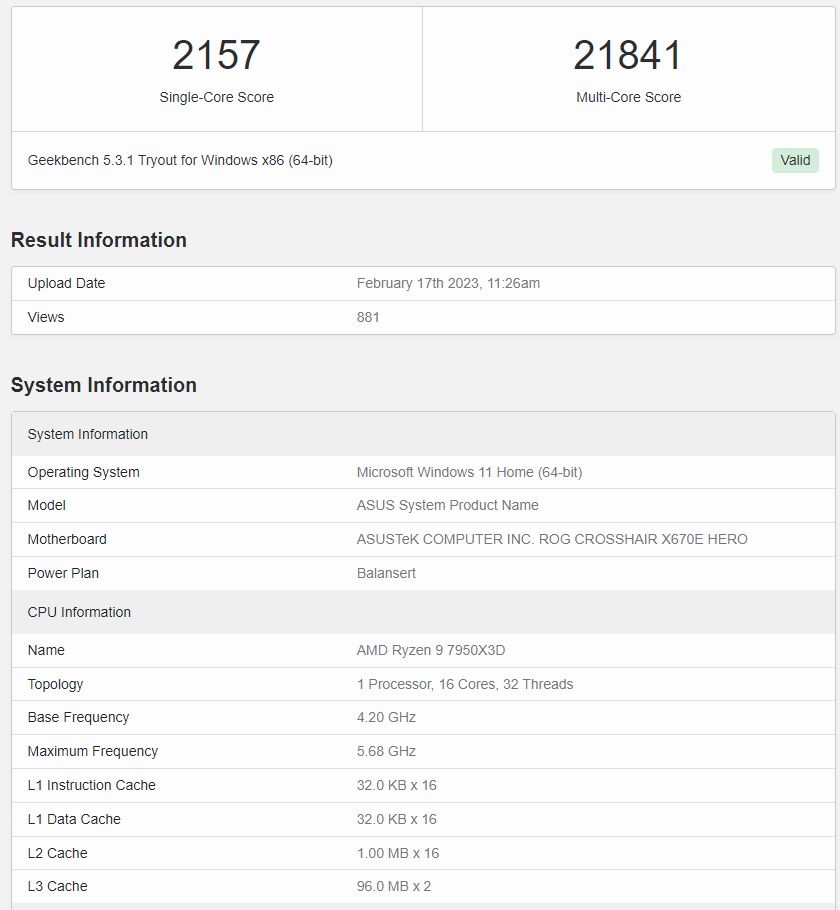Open the Result Information section
Viewport: 840px width, 910px height.
coord(99,240)
